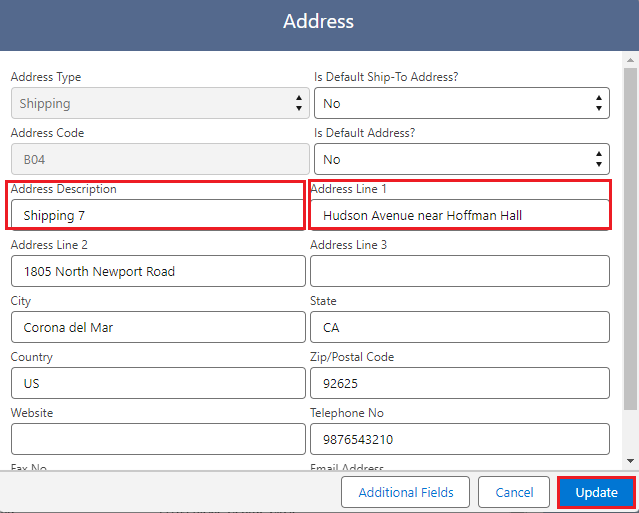
Task: Click the Cancel button
Action: coord(514,492)
